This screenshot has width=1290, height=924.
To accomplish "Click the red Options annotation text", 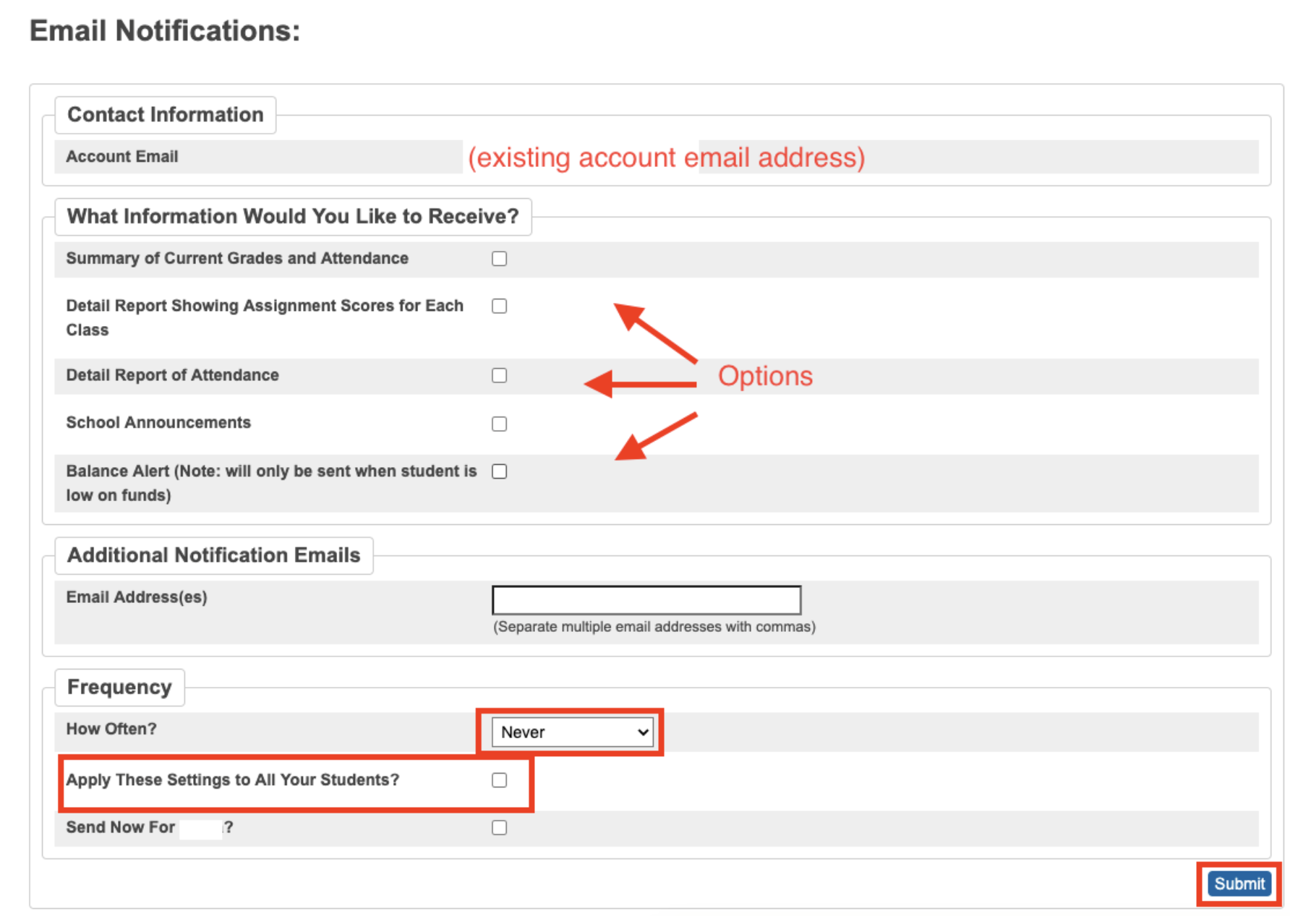I will 765,376.
